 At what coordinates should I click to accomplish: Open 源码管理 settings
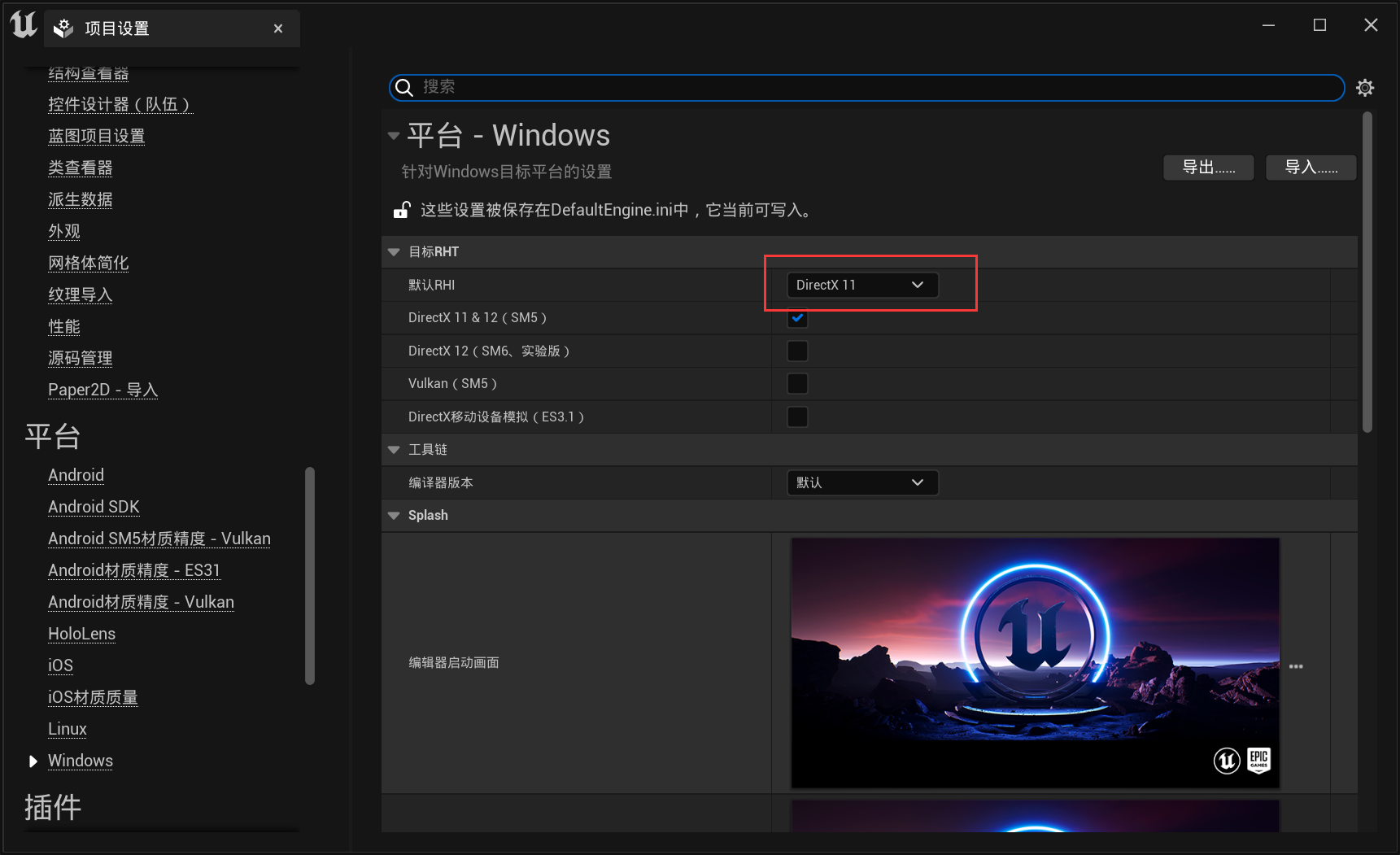(80, 358)
